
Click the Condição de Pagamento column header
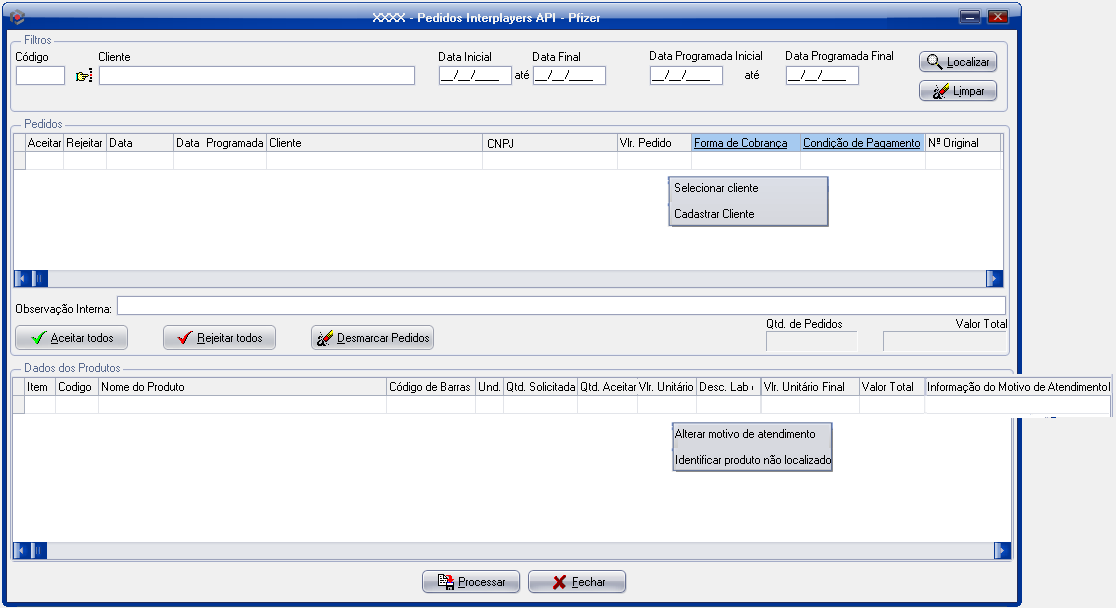click(861, 143)
